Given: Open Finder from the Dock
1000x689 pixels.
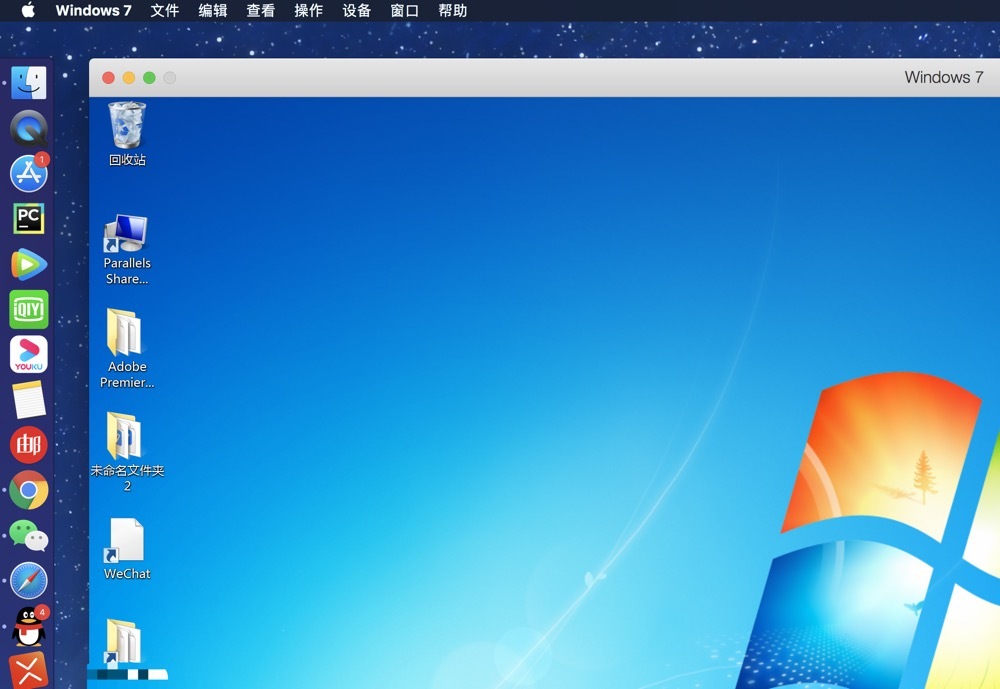Looking at the screenshot, I should point(29,83).
